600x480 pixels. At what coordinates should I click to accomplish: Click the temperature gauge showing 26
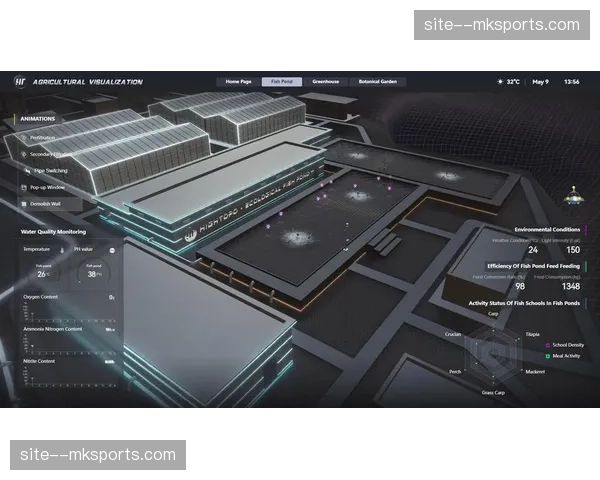coord(44,272)
